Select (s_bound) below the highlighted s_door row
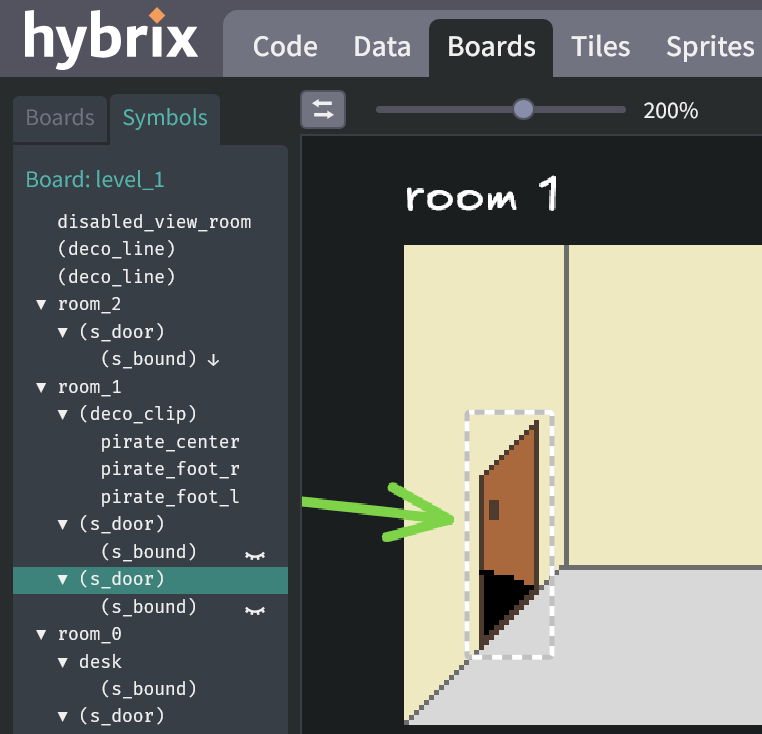The image size is (762, 734). (149, 607)
